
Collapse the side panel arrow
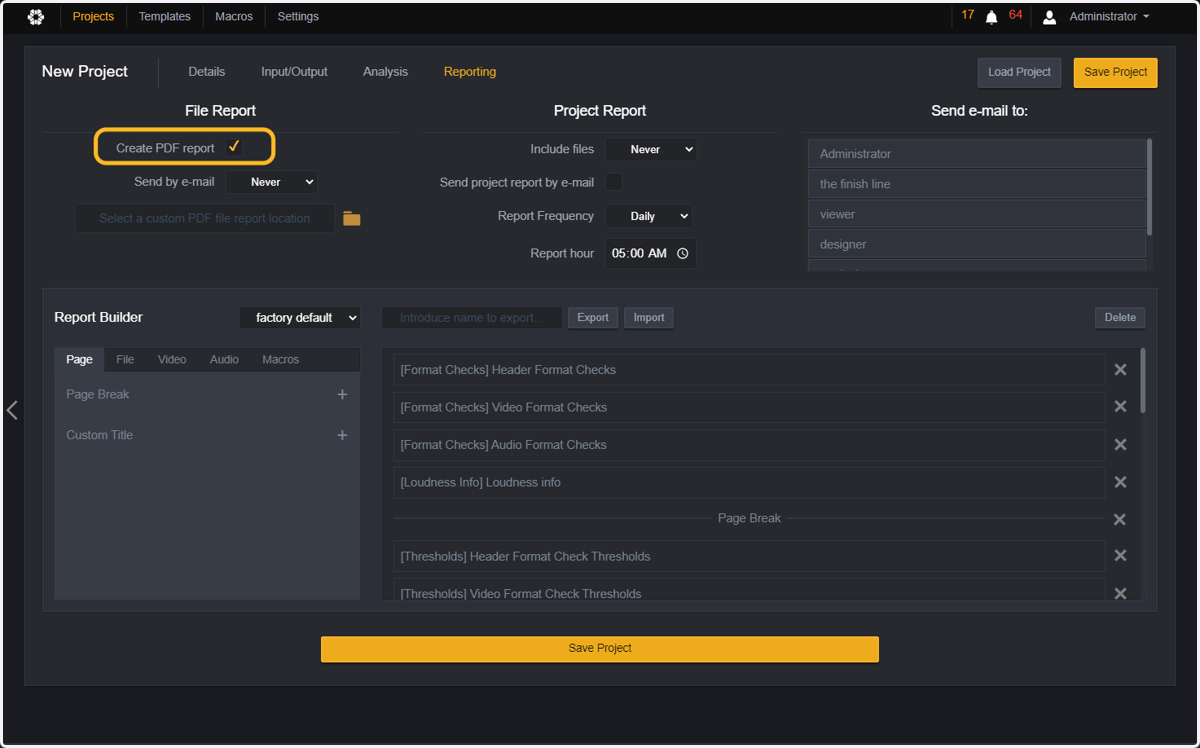click(x=12, y=410)
